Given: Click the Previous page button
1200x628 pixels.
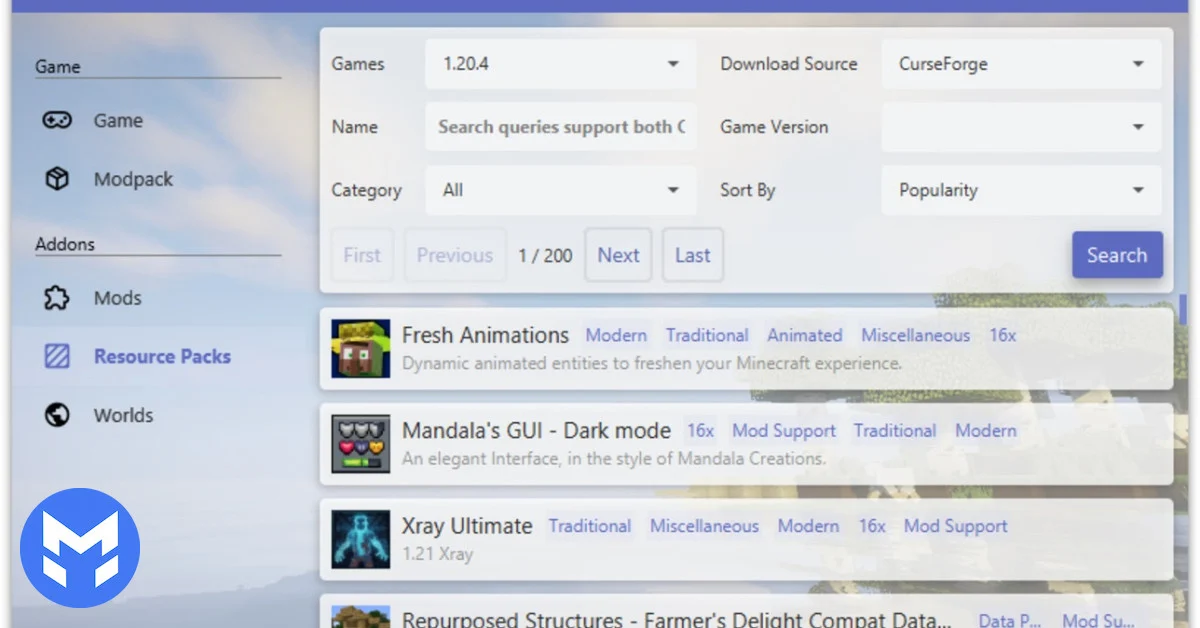Looking at the screenshot, I should click(x=455, y=255).
